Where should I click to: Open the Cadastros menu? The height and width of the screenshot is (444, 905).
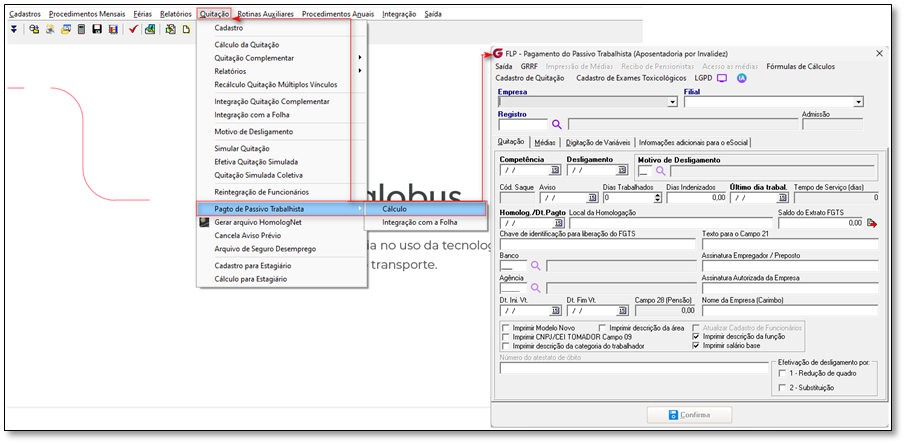click(x=25, y=14)
